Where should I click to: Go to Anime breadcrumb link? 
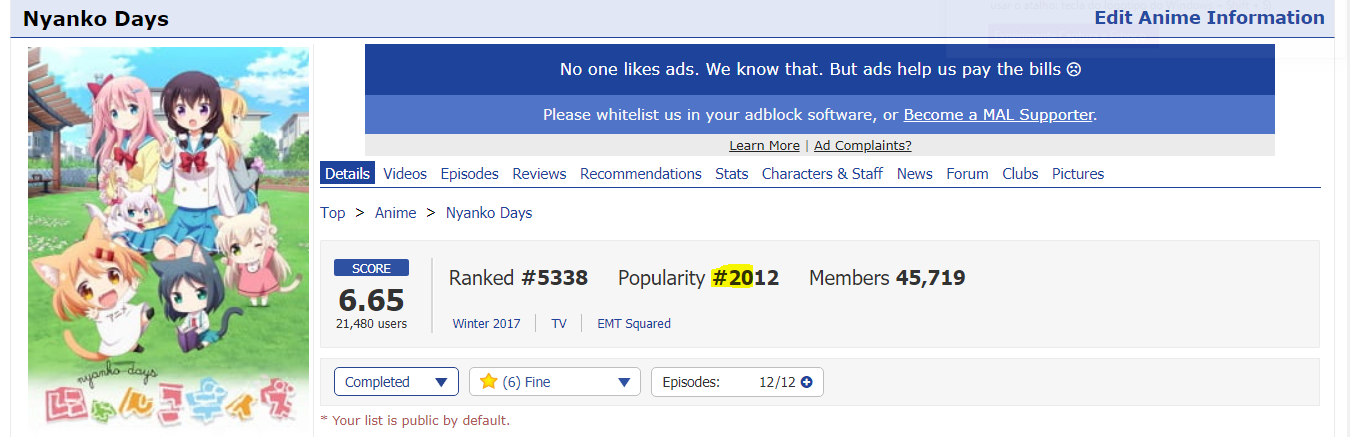tap(396, 212)
